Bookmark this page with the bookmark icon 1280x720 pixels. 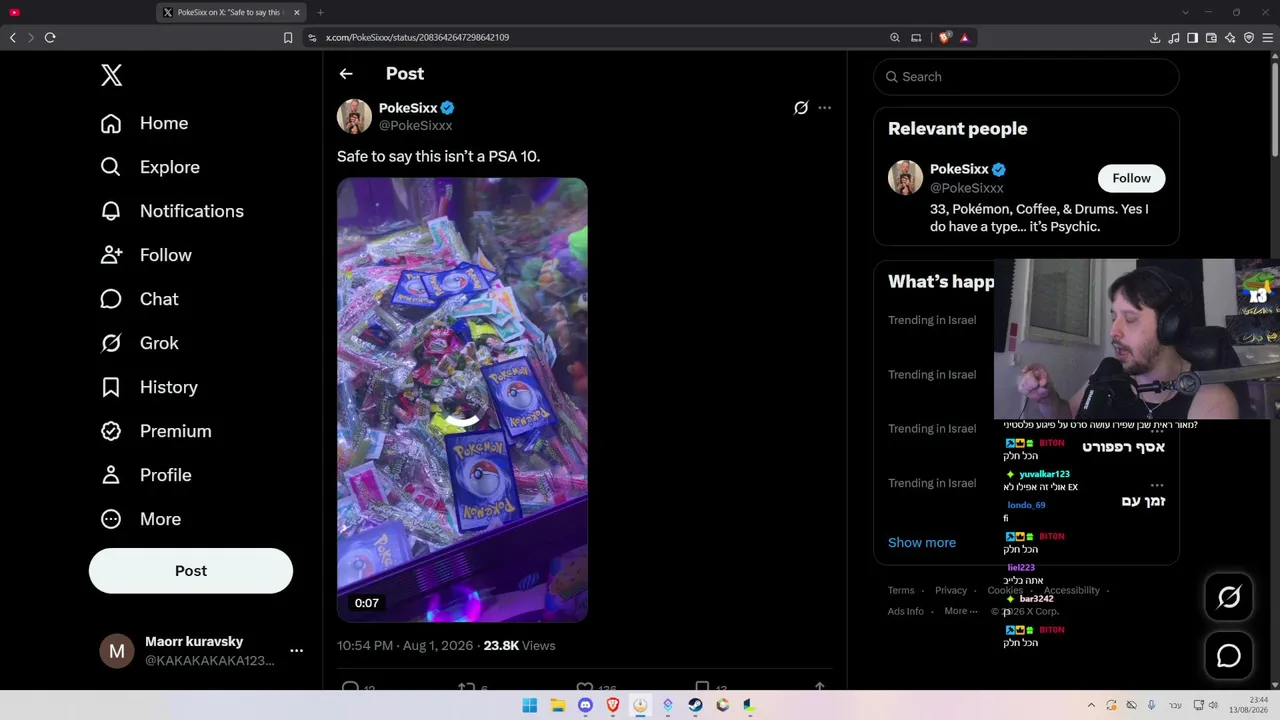288,38
